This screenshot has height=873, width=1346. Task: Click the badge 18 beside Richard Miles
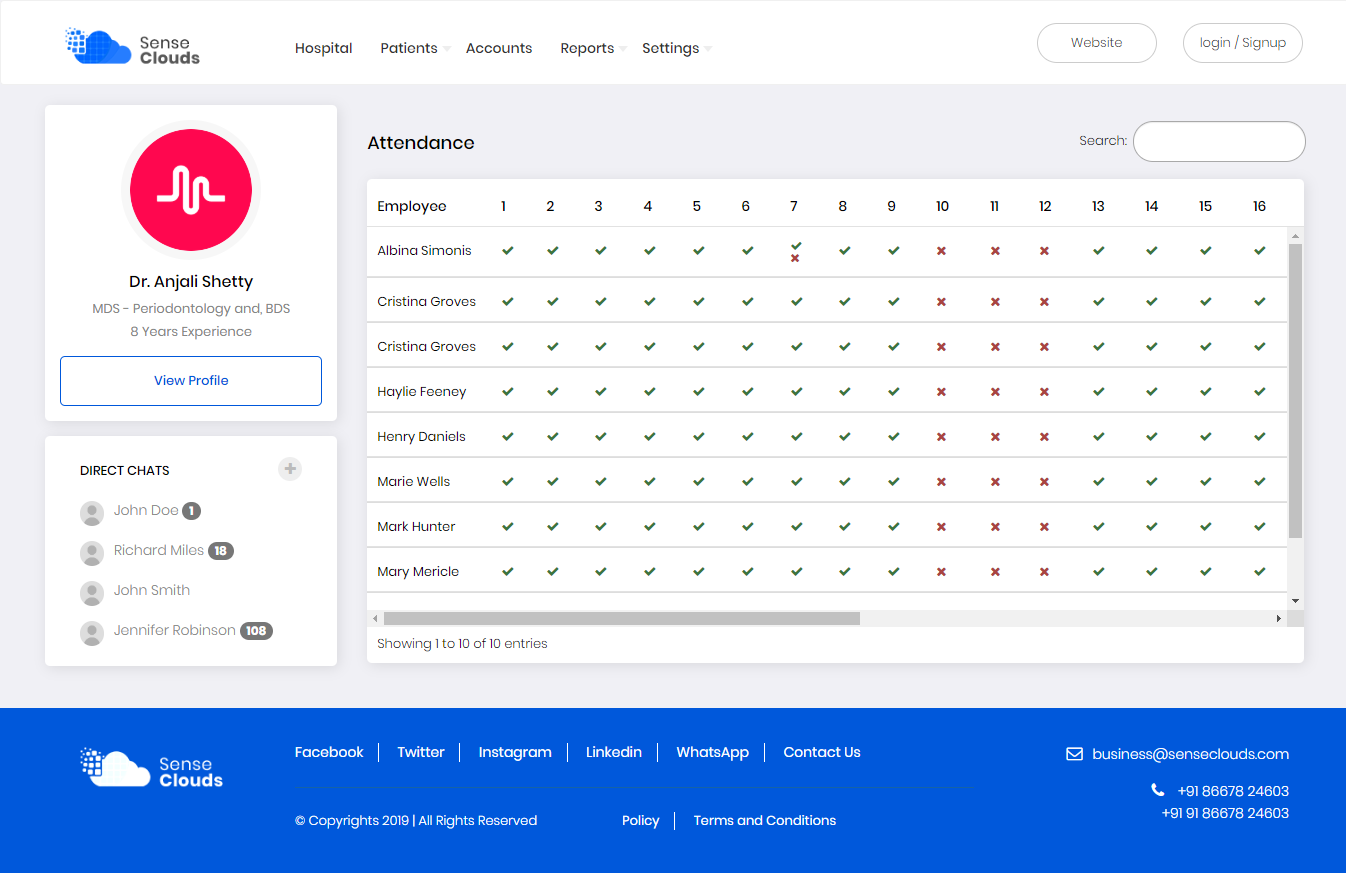(221, 551)
